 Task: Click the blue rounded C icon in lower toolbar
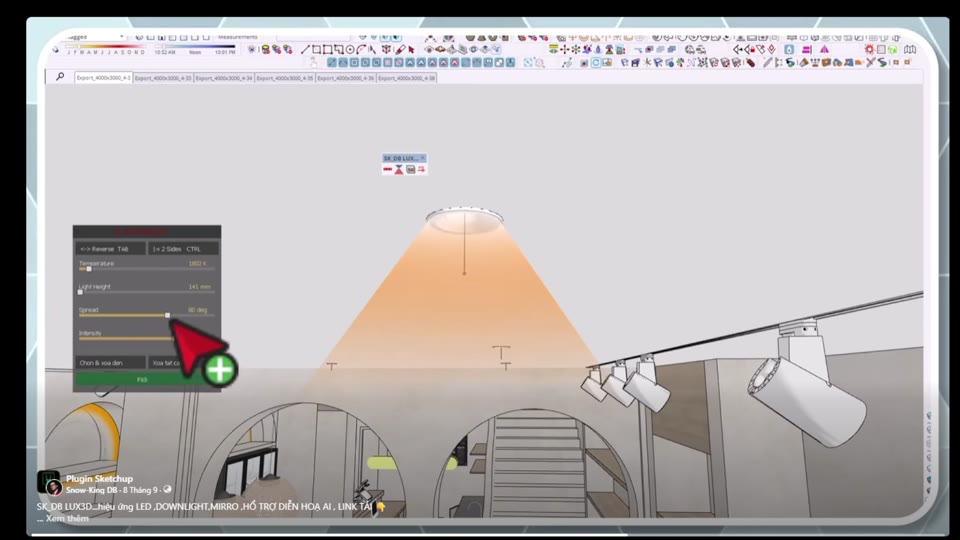coord(596,62)
